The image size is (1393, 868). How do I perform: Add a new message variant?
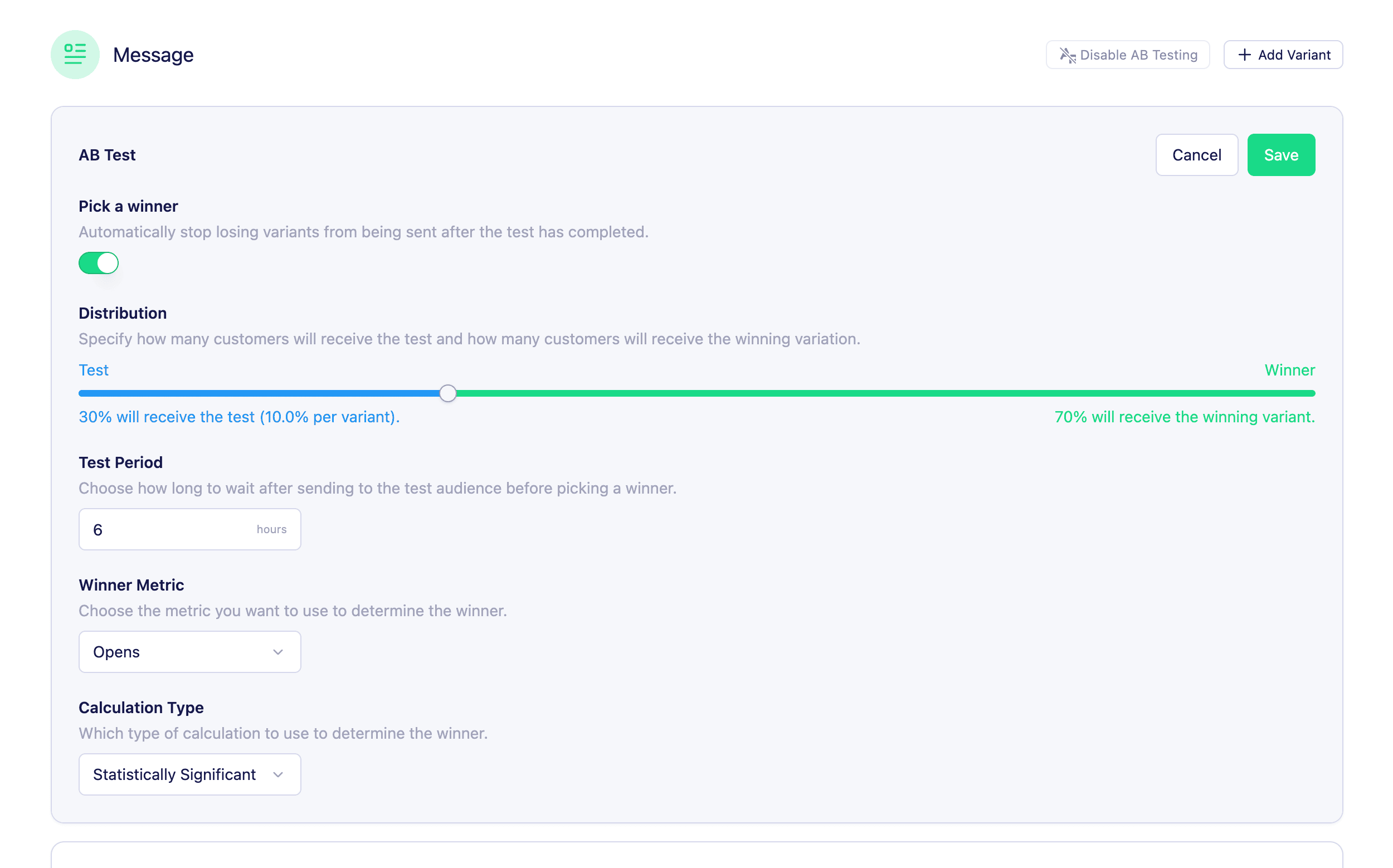pos(1283,55)
